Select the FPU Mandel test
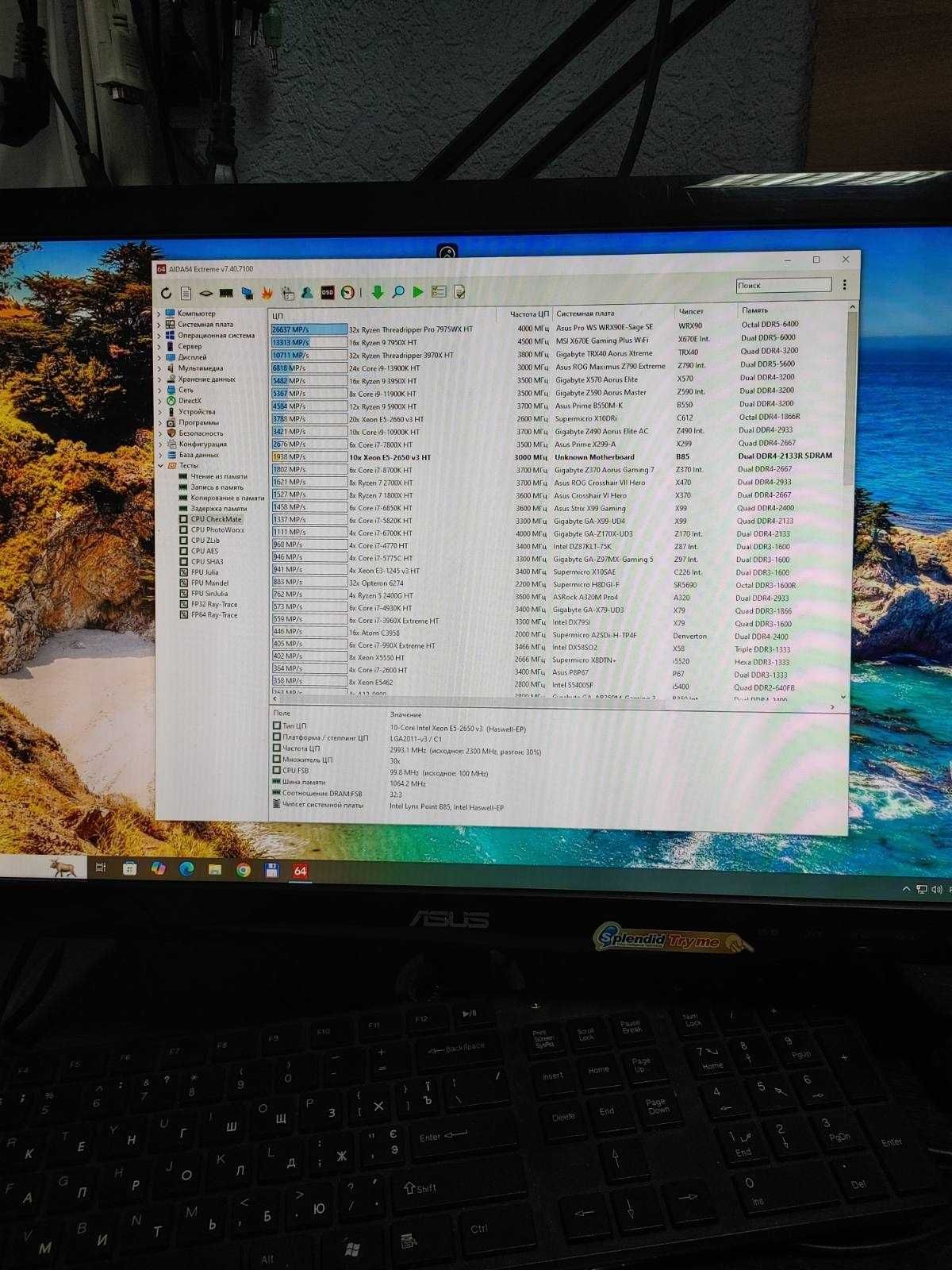The height and width of the screenshot is (1270, 952). point(210,583)
